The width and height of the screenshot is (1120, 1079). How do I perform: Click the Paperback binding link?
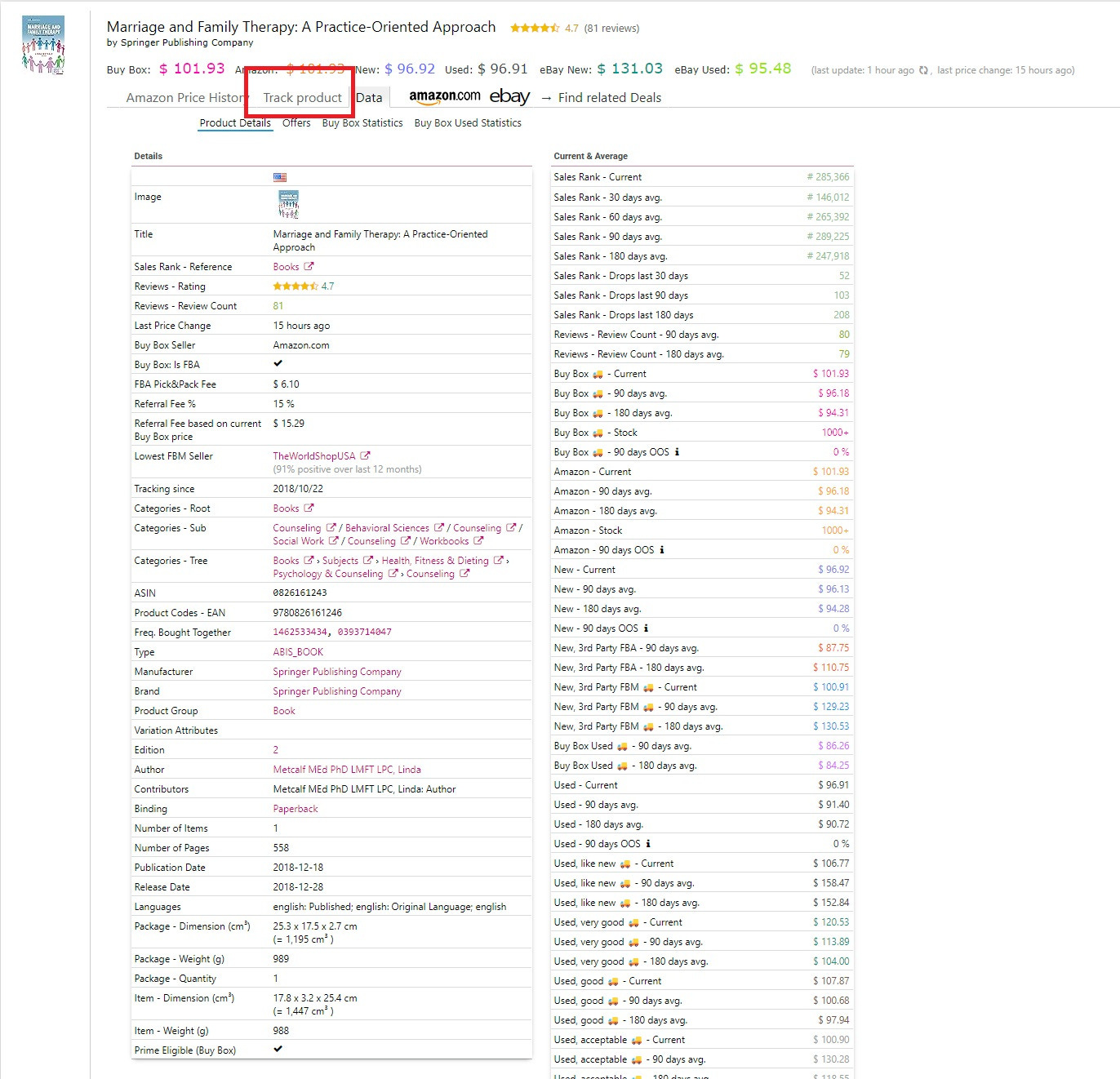296,809
